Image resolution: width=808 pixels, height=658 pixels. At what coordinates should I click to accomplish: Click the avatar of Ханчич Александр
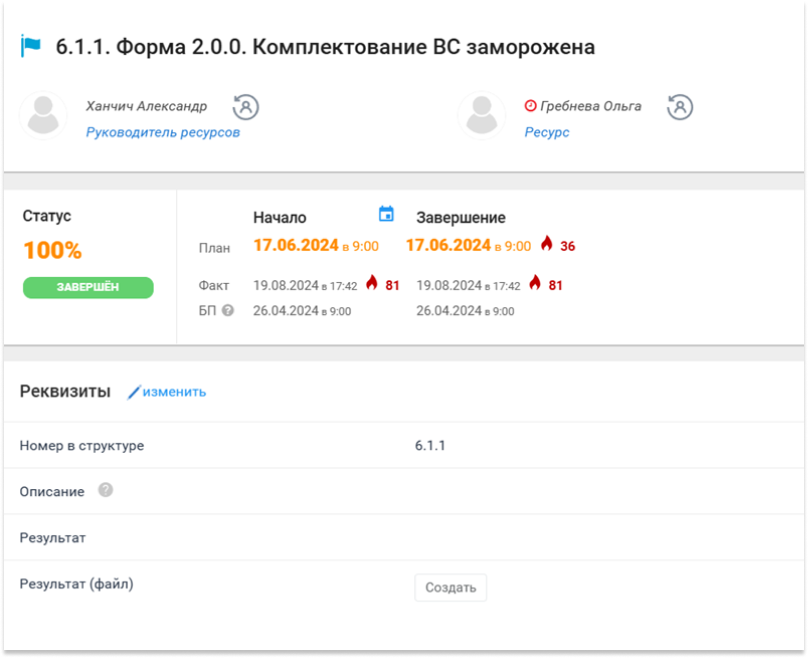pyautogui.click(x=45, y=116)
